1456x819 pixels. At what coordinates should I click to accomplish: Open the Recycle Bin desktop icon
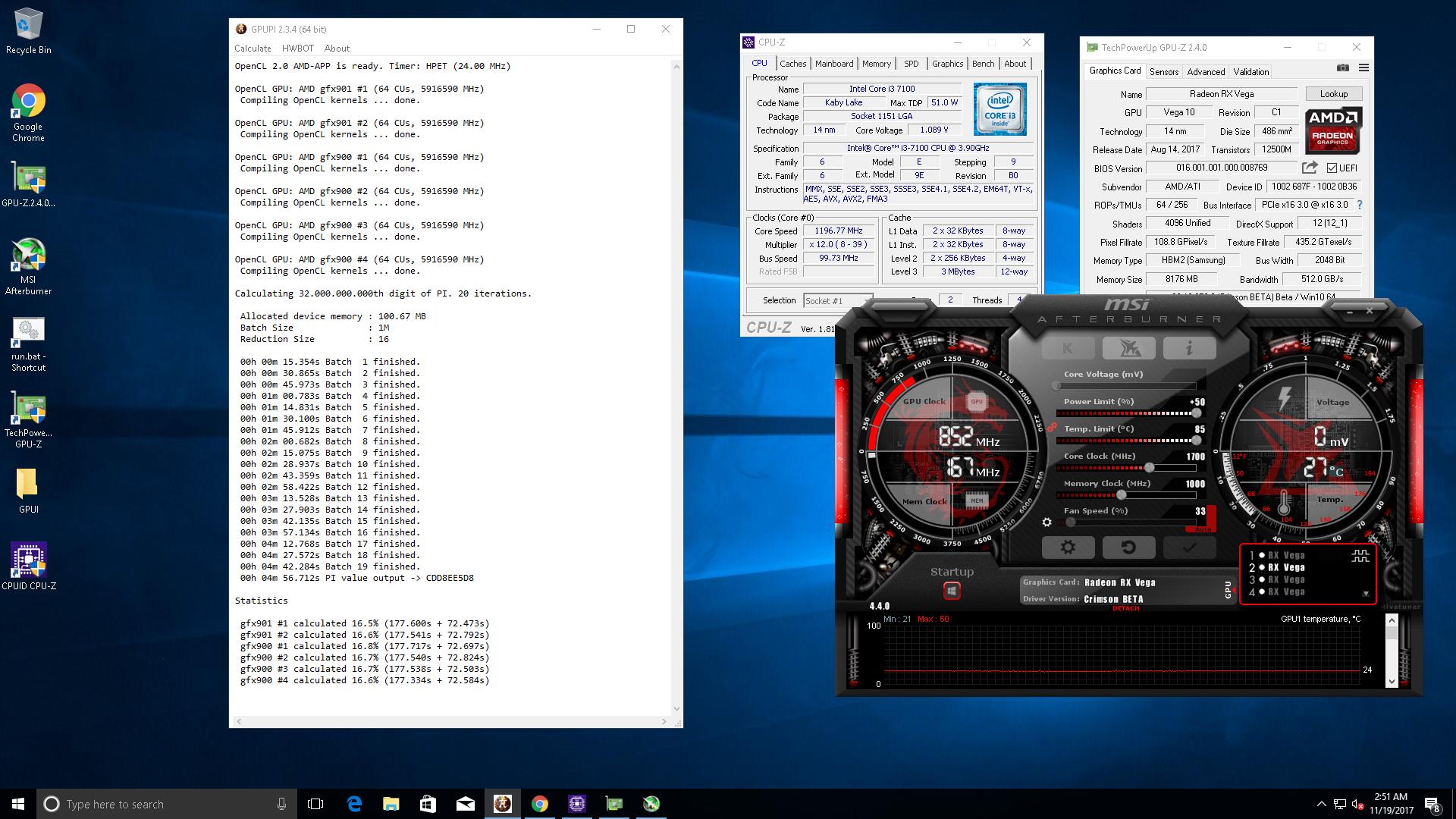coord(29,31)
